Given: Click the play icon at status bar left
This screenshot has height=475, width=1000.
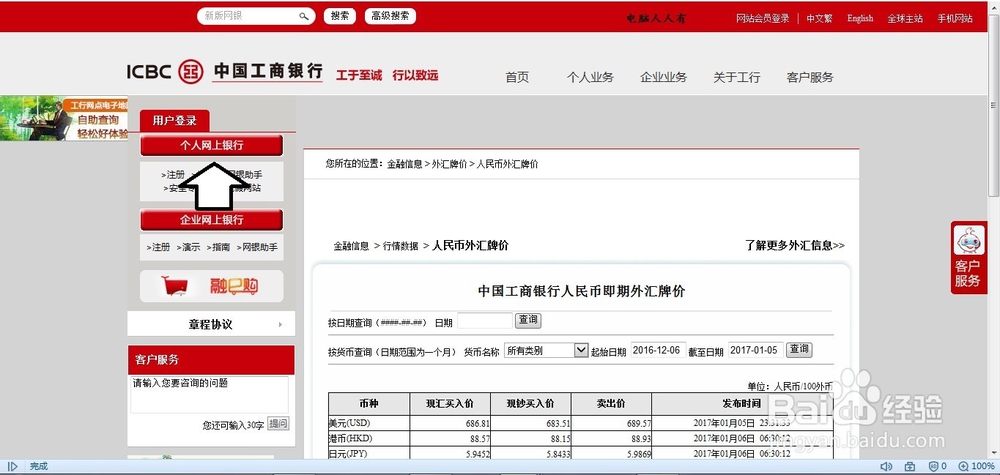Looking at the screenshot, I should [13, 467].
